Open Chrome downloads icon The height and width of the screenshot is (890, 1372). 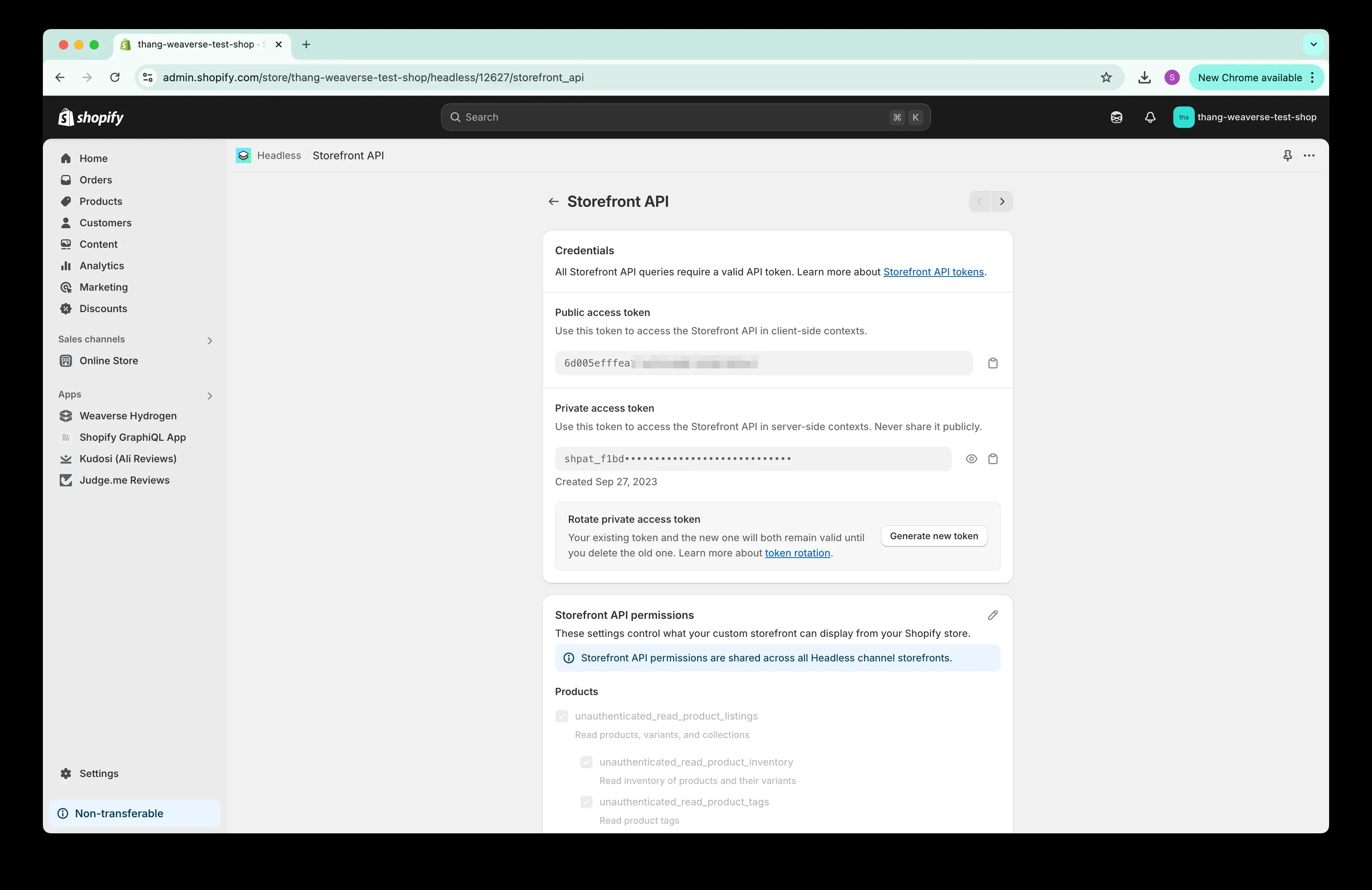pos(1144,77)
